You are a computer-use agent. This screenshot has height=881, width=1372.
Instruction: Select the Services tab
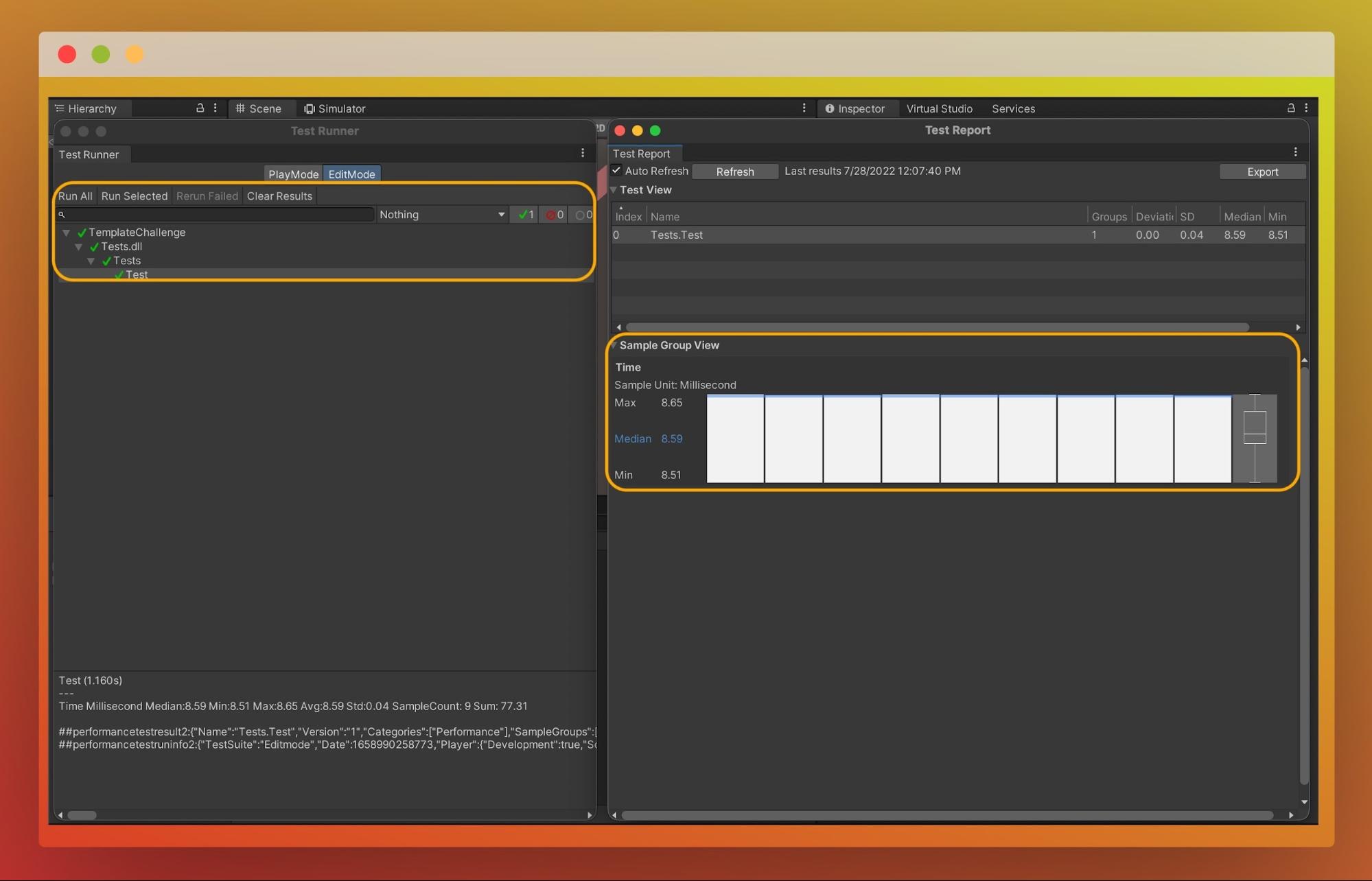[1013, 108]
